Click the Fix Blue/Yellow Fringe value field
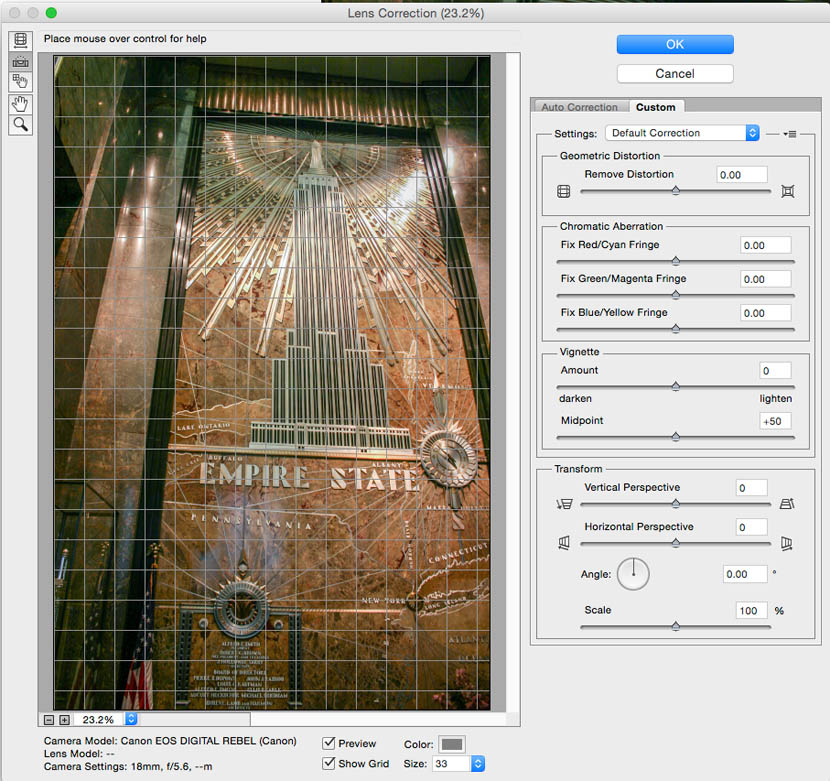The height and width of the screenshot is (781, 830). pyautogui.click(x=765, y=313)
